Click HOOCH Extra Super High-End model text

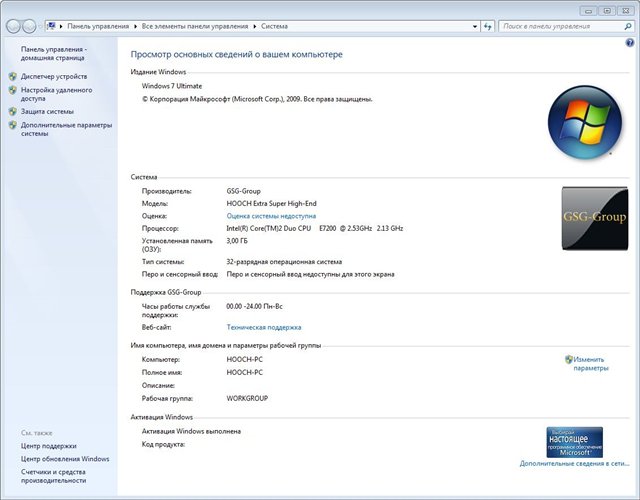(271, 203)
